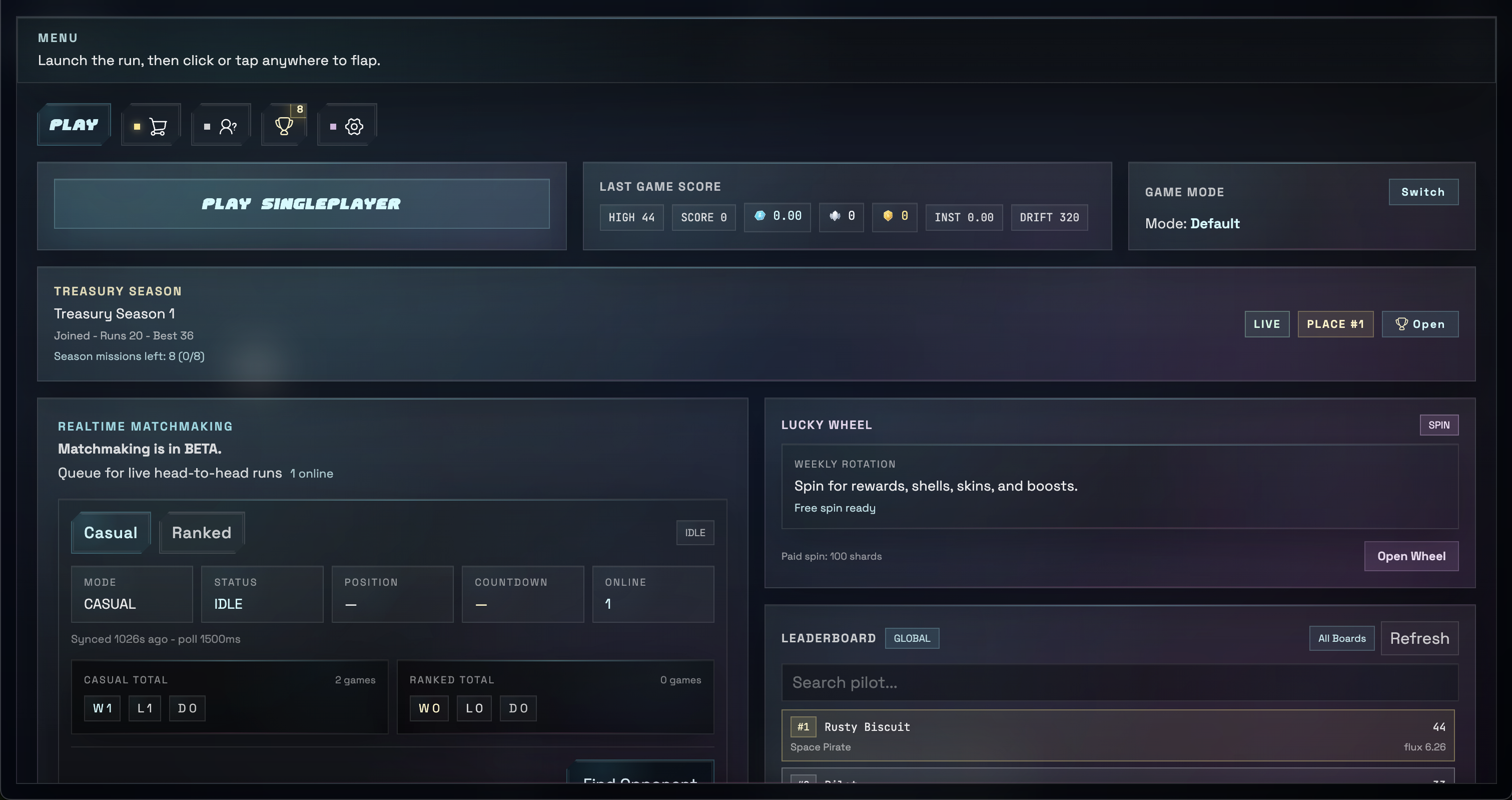The height and width of the screenshot is (800, 1512).
Task: Click Switch to change the game mode
Action: pos(1423,191)
